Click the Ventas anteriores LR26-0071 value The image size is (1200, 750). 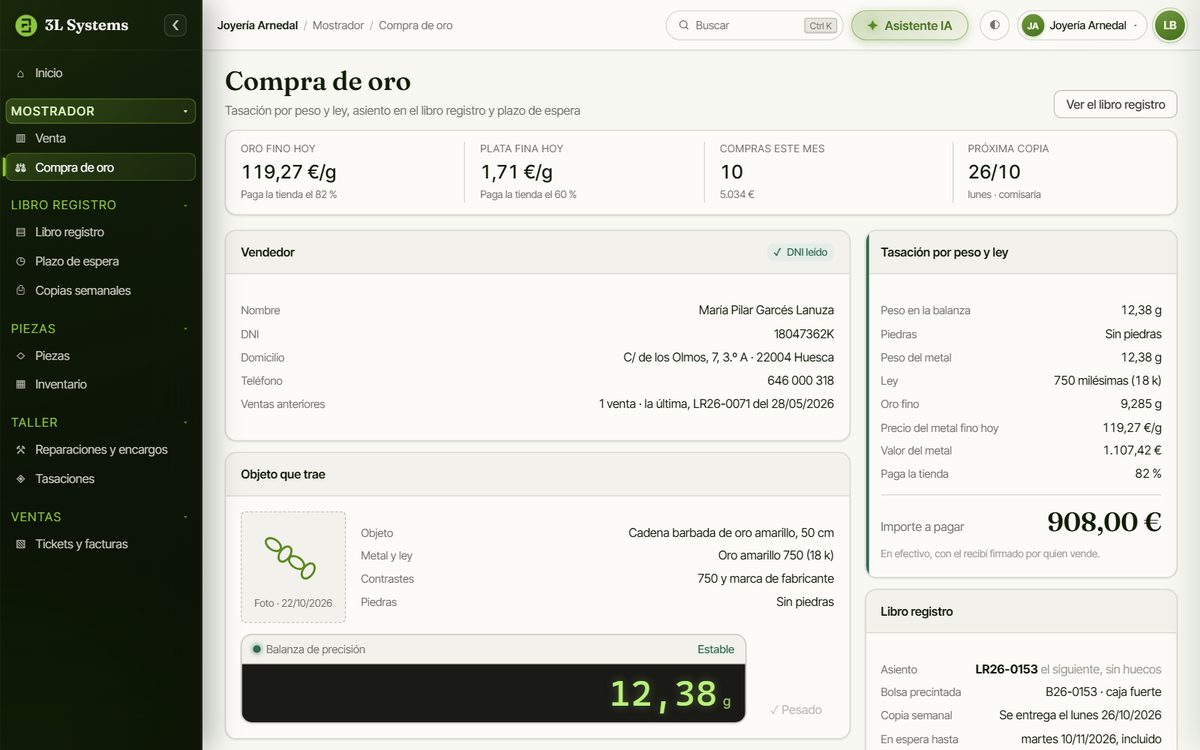click(x=716, y=404)
